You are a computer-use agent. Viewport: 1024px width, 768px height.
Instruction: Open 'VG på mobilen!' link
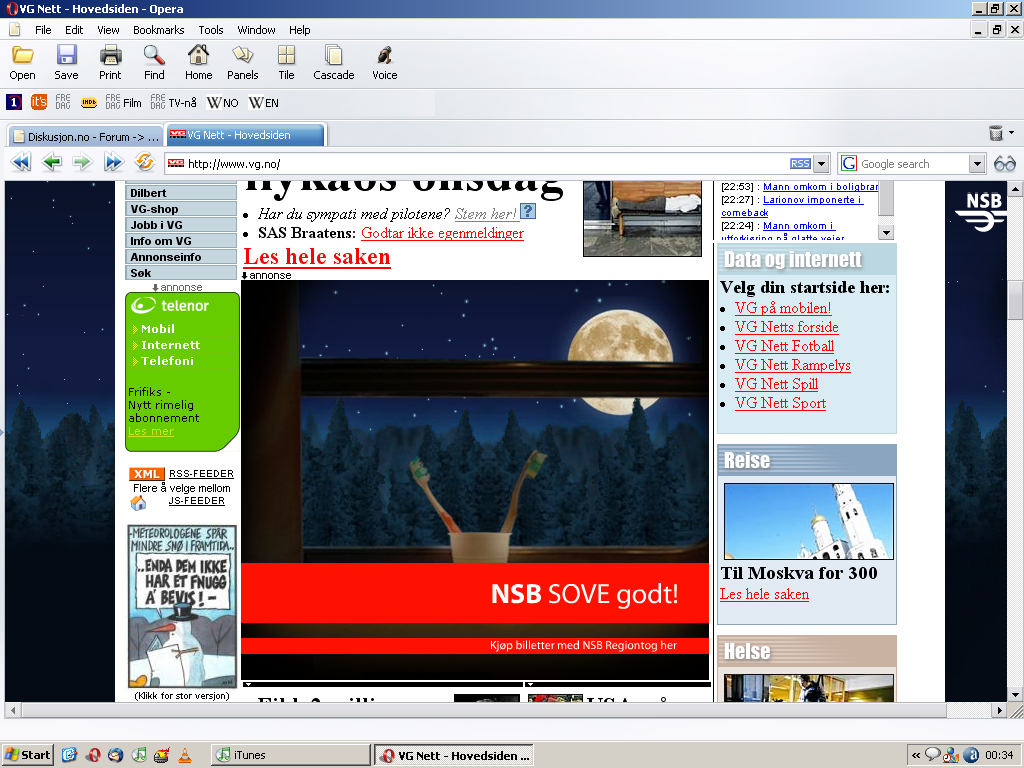click(x=783, y=308)
